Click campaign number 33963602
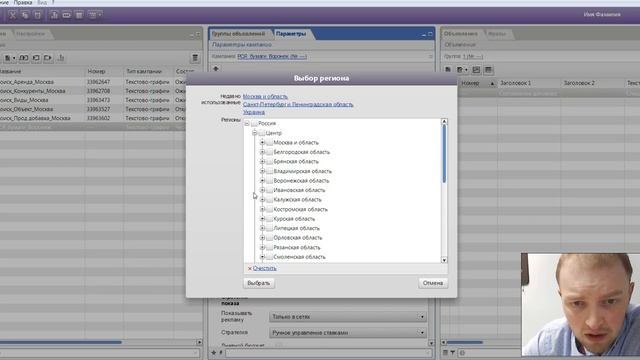 click(x=98, y=118)
